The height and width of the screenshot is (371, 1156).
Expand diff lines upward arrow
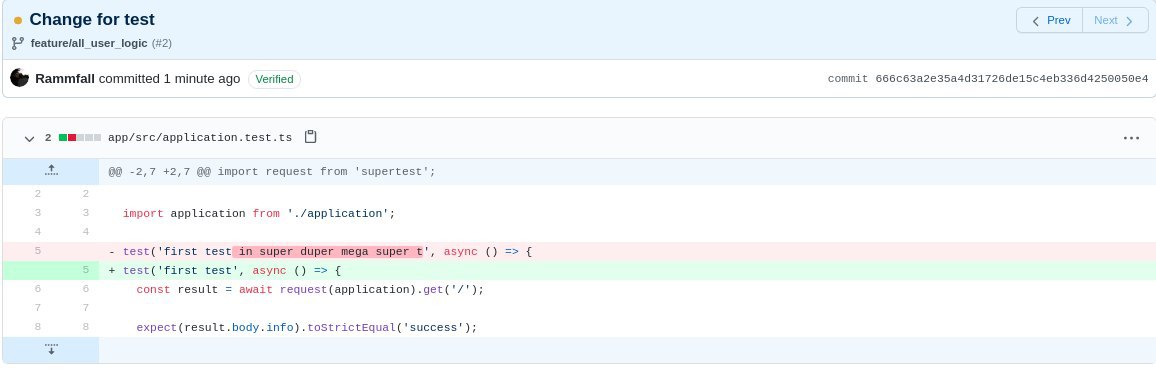coord(51,171)
